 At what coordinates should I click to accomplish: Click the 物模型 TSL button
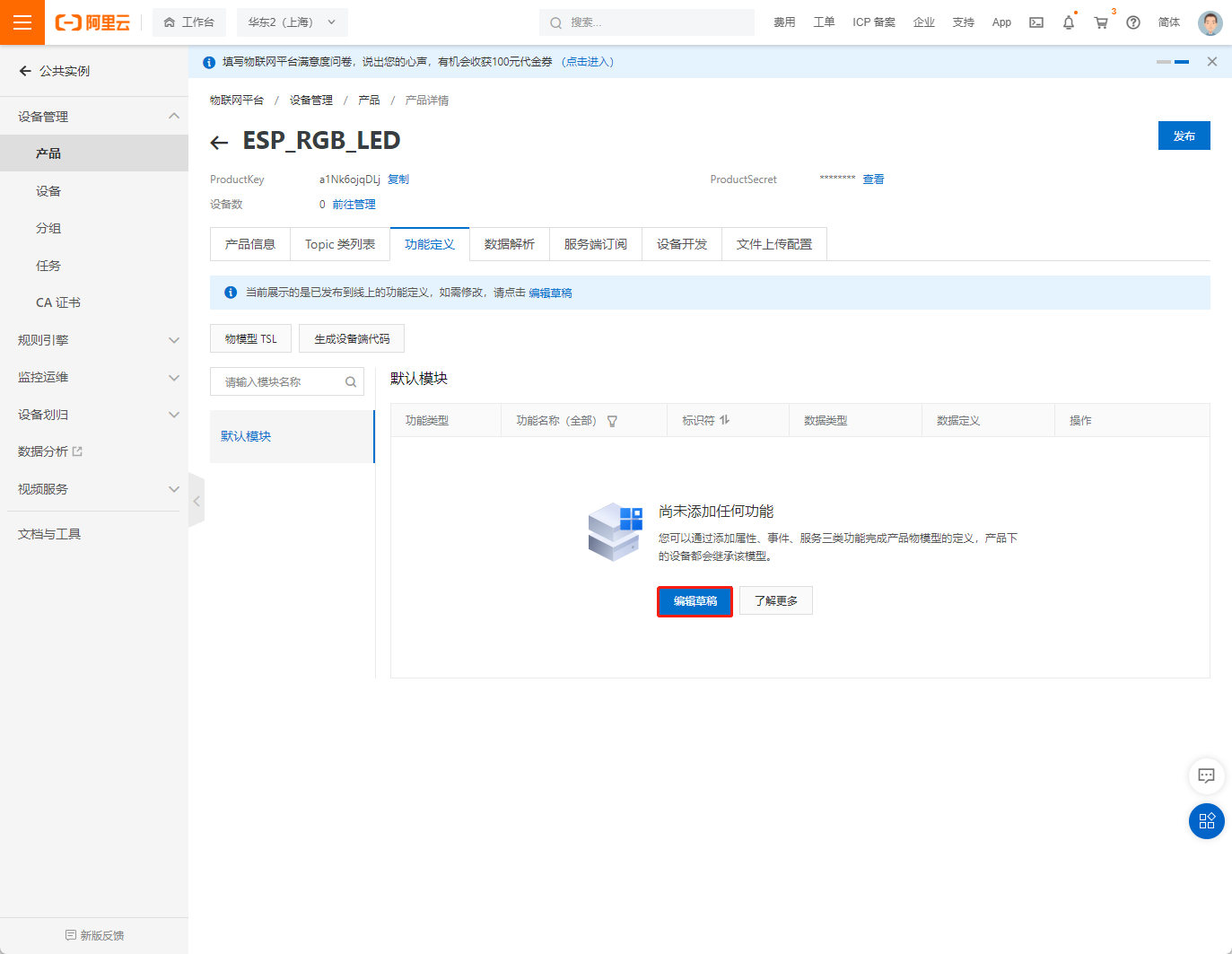coord(251,338)
